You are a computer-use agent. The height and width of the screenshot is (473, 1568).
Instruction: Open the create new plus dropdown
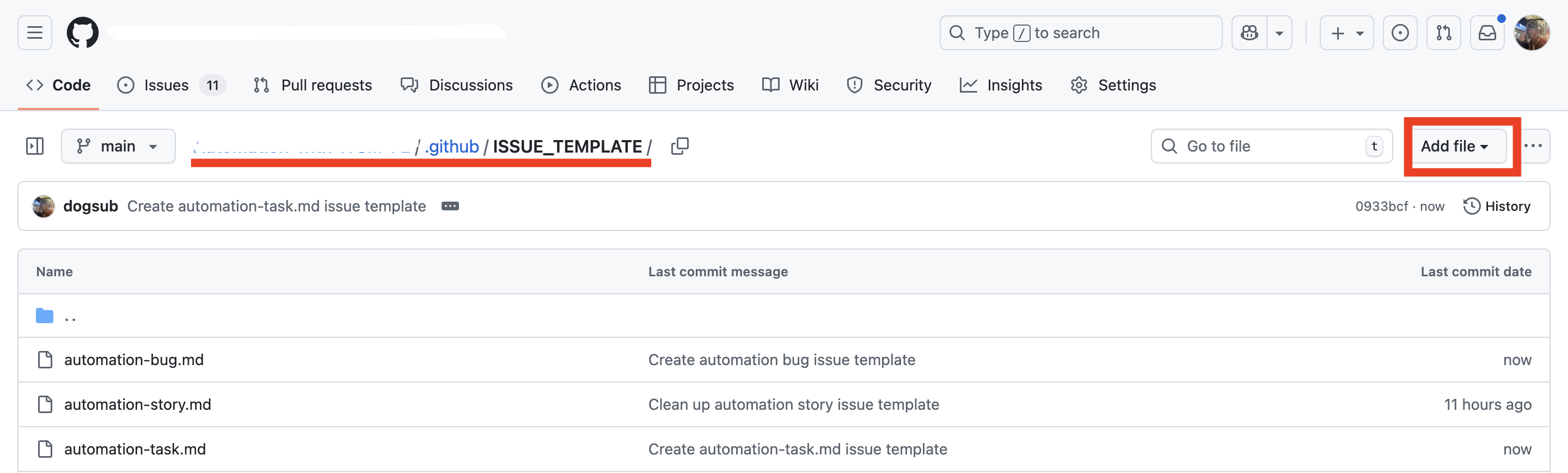1346,33
